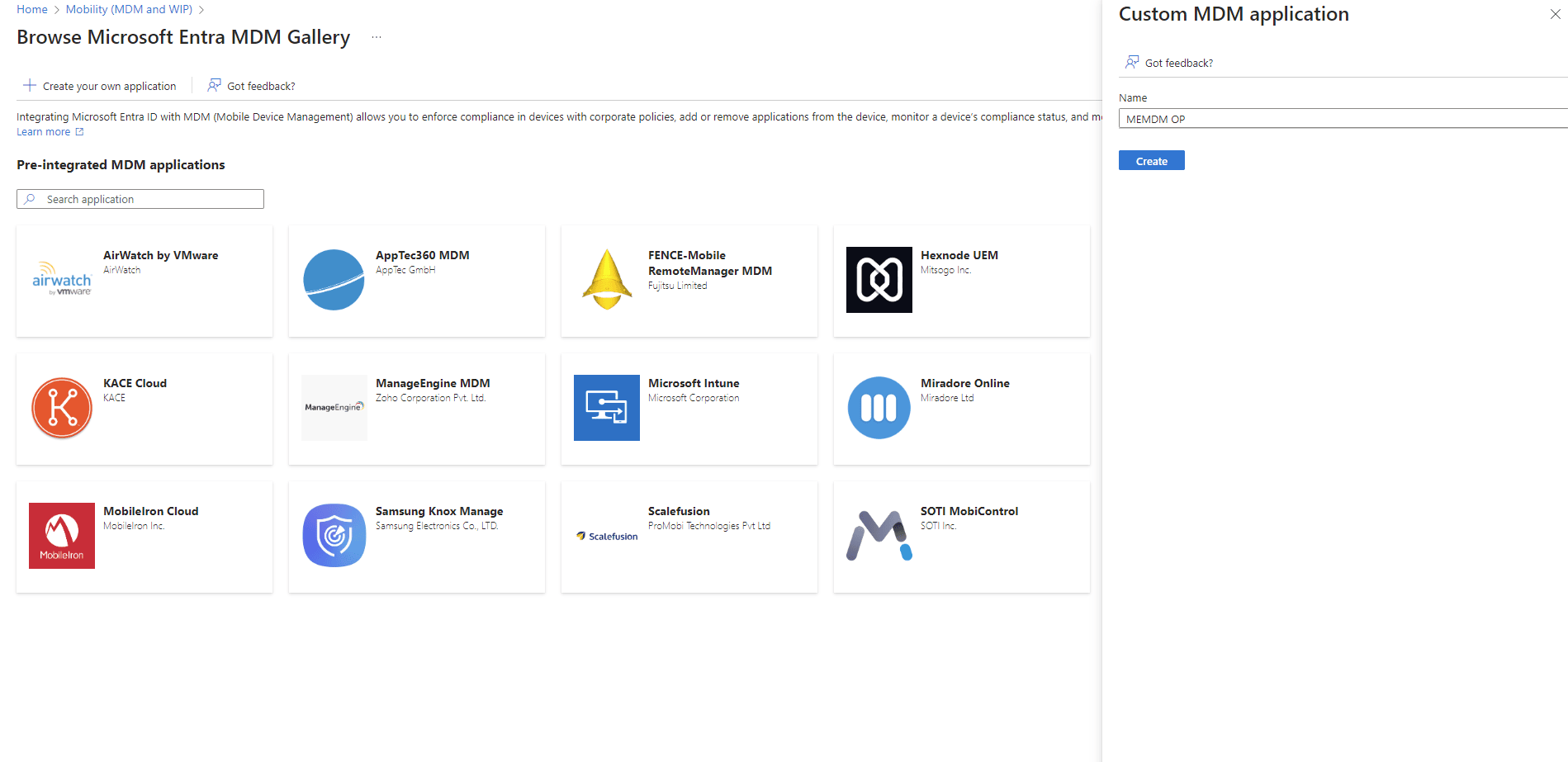This screenshot has width=1568, height=762.
Task: Click the SOTI MobiControl logo
Action: pos(879,536)
